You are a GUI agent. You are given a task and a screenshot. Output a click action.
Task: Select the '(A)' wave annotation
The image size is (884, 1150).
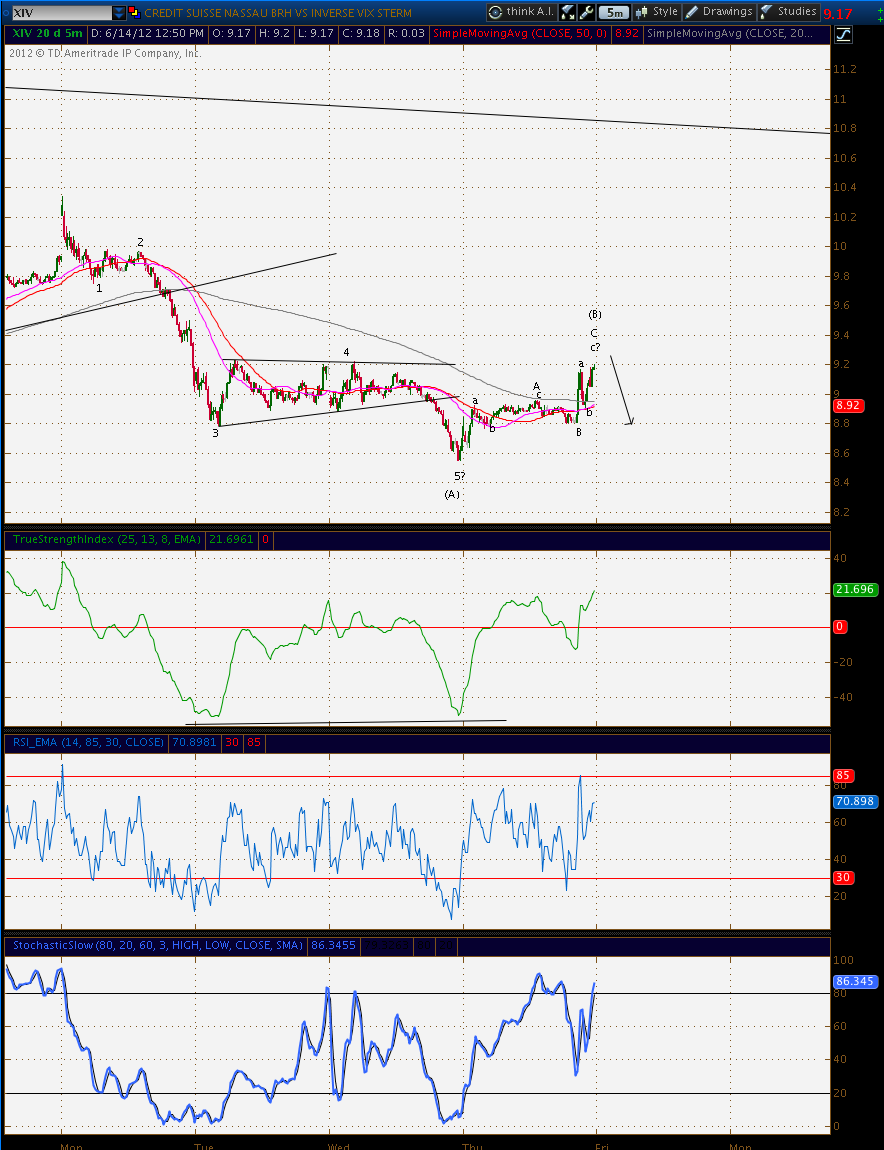452,495
